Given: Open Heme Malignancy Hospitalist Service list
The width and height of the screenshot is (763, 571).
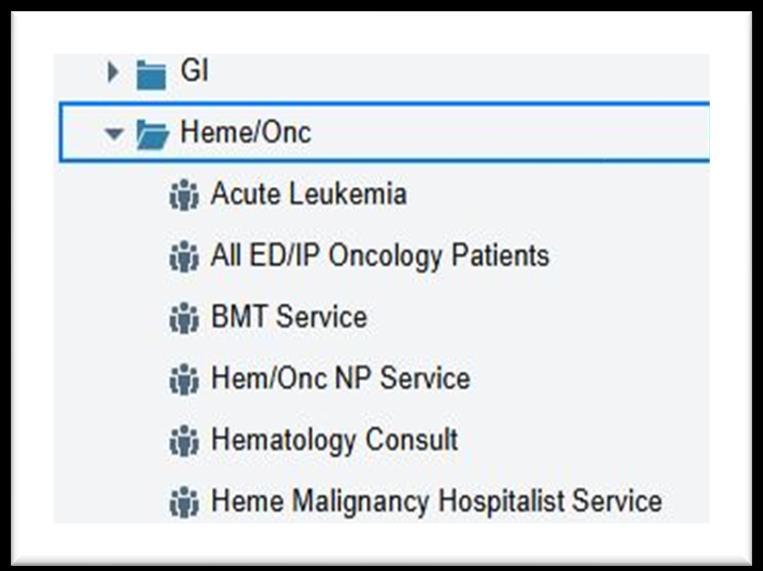Looking at the screenshot, I should click(x=436, y=501).
